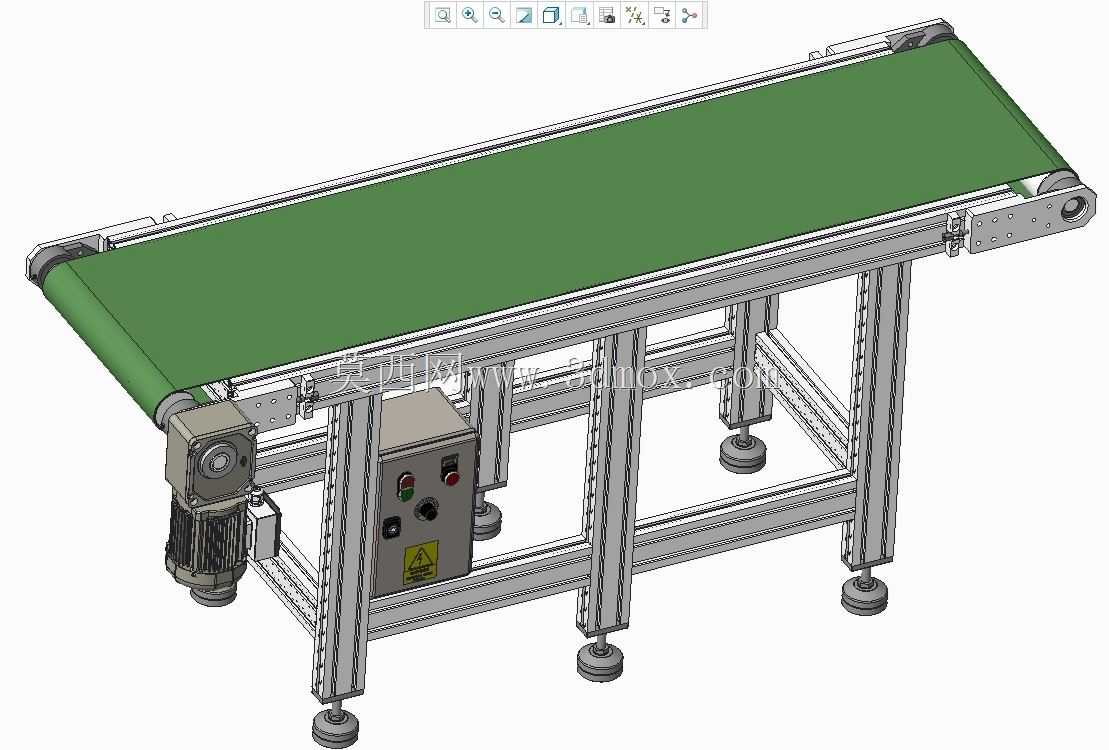Select the gray control box enclosure
1109x750 pixels.
point(426,495)
